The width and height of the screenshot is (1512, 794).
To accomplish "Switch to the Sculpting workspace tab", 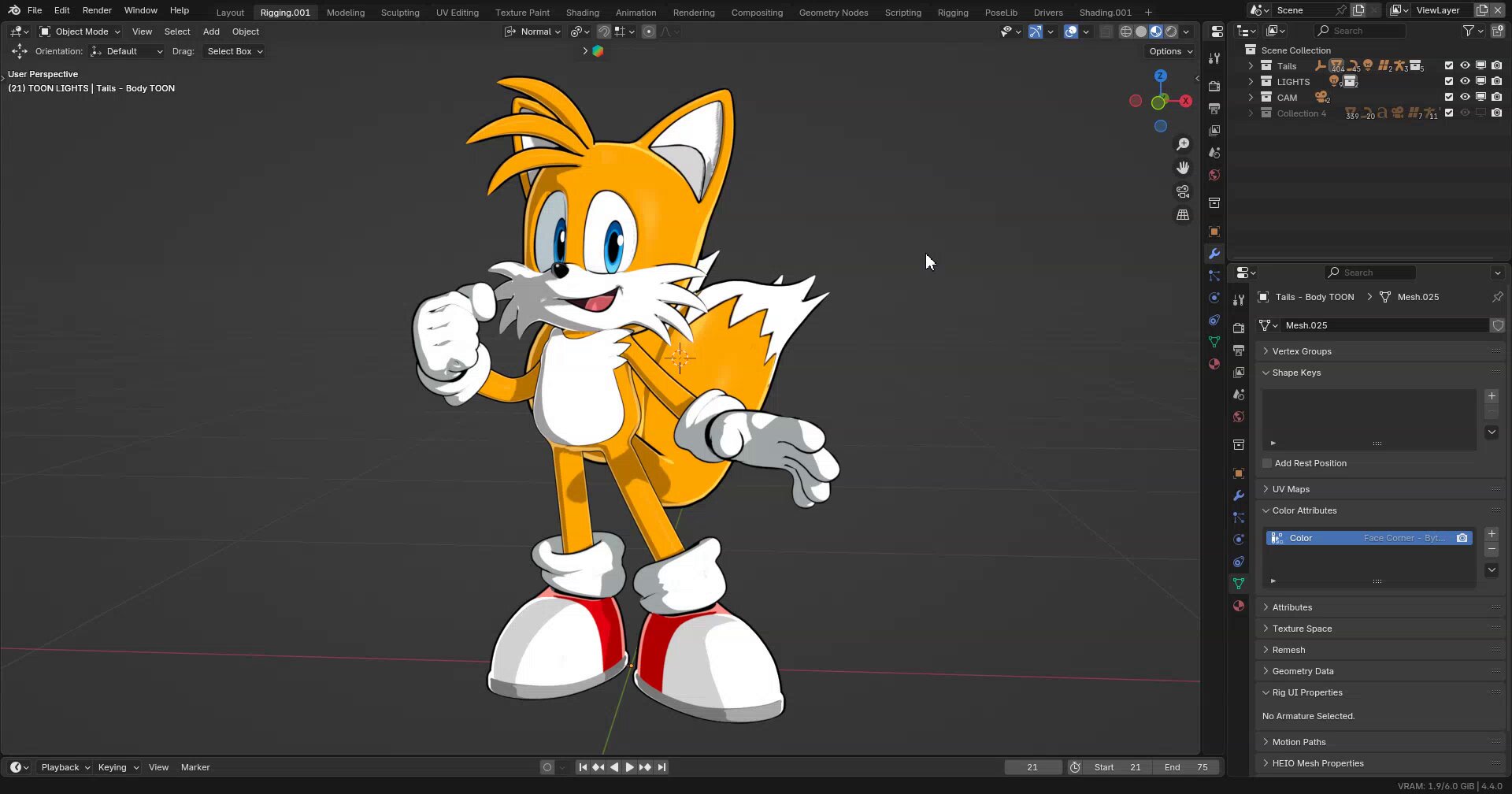I will coord(400,13).
